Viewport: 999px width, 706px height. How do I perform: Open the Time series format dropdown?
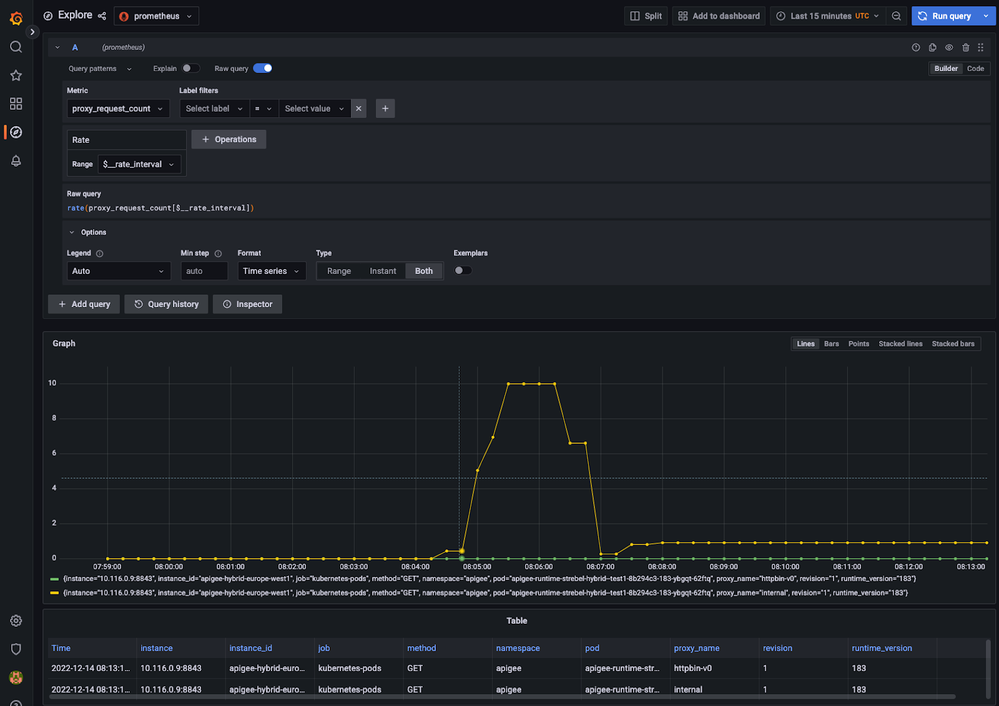(x=271, y=271)
